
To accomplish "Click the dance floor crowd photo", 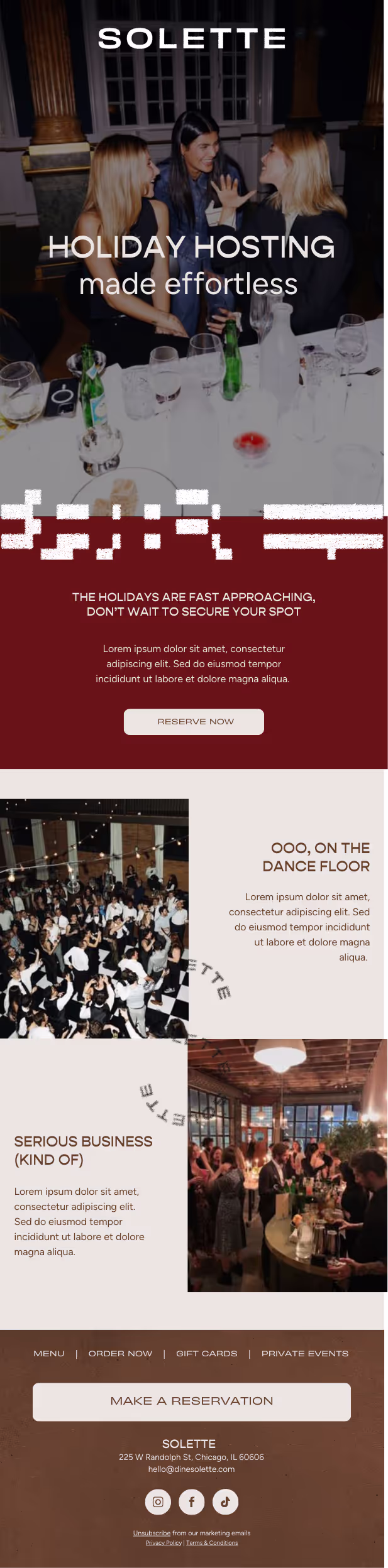I will click(94, 918).
